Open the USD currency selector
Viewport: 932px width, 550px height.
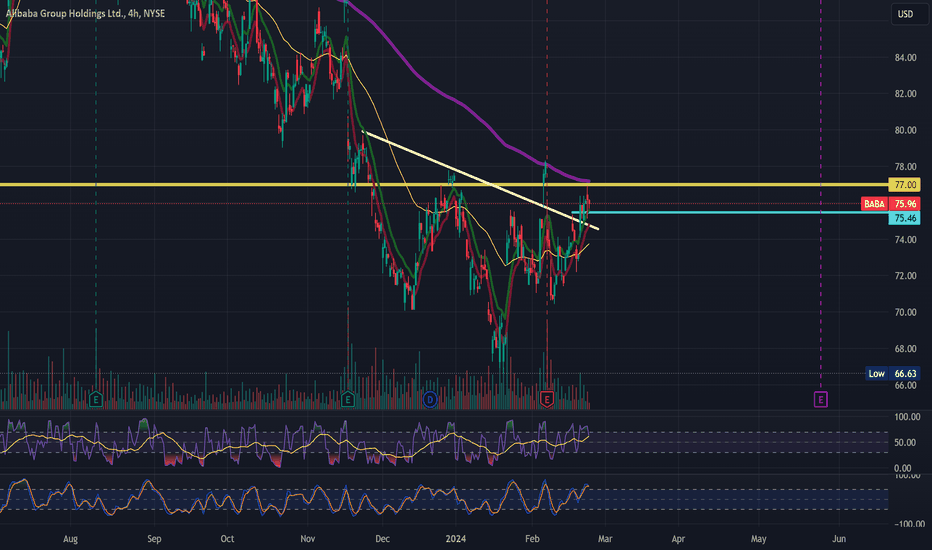pos(908,14)
